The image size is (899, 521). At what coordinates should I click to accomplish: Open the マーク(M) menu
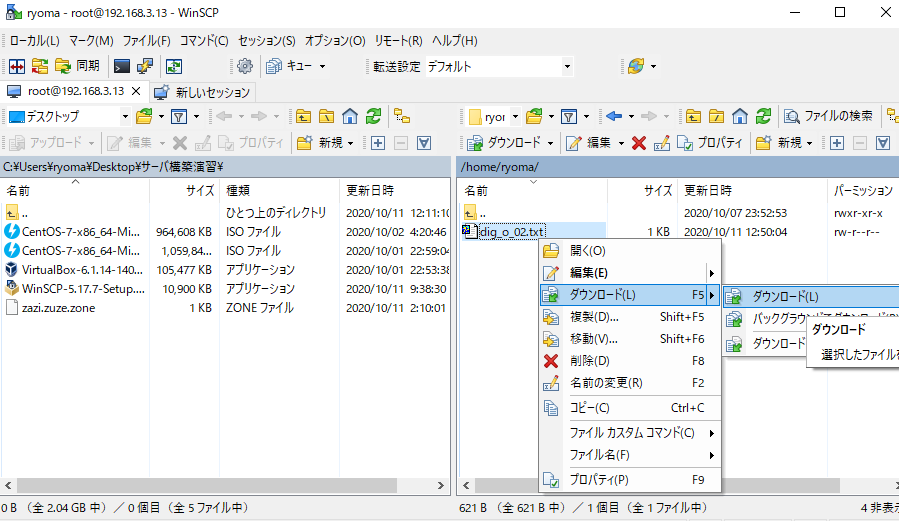coord(91,41)
